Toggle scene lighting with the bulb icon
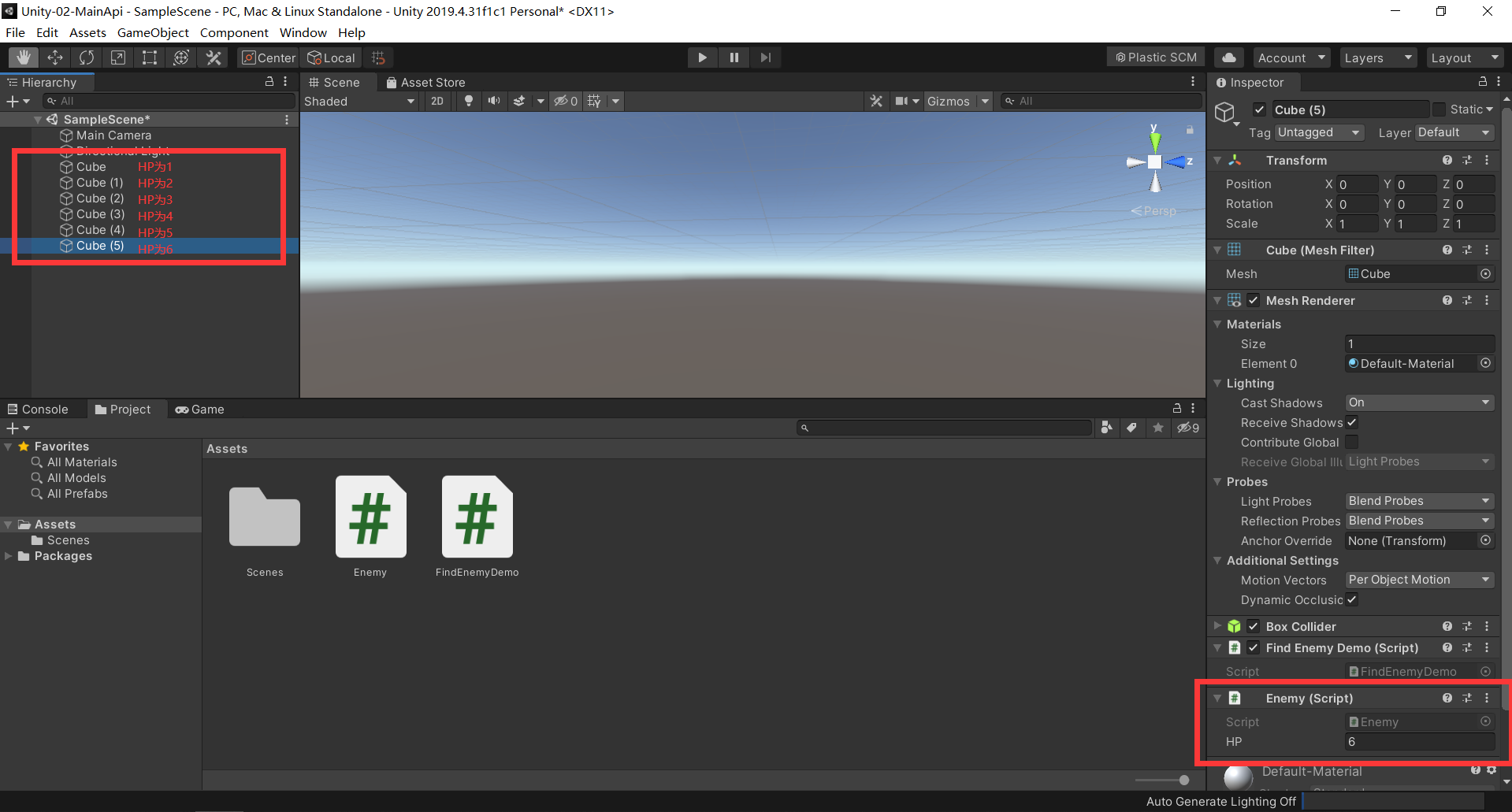 (x=469, y=101)
